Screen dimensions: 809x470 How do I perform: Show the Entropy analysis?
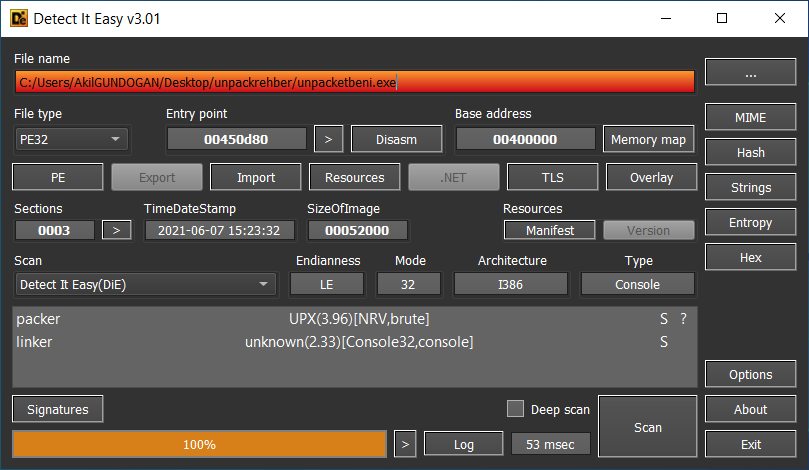click(750, 222)
